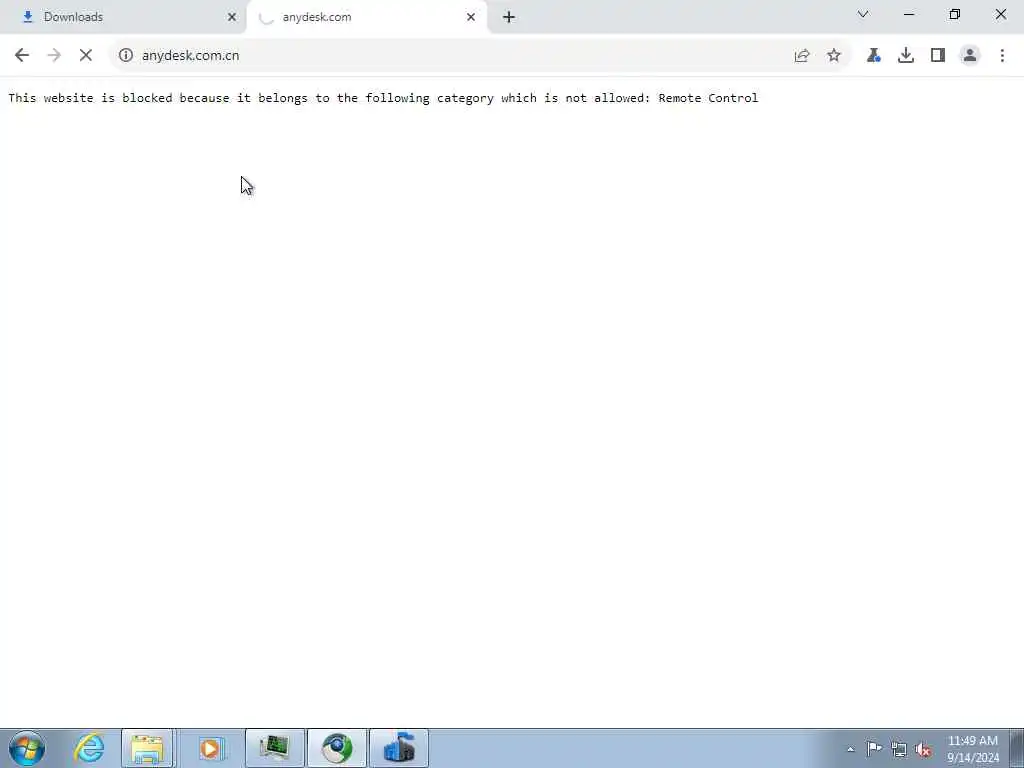Image resolution: width=1024 pixels, height=768 pixels.
Task: Open the browser downloads icon
Action: point(906,56)
